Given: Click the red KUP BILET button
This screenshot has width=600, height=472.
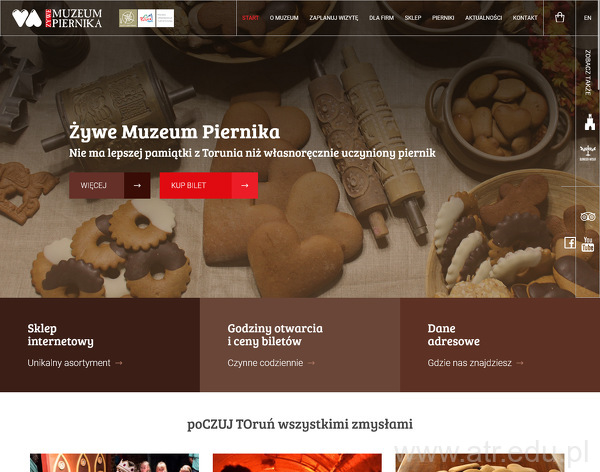Looking at the screenshot, I should [209, 185].
